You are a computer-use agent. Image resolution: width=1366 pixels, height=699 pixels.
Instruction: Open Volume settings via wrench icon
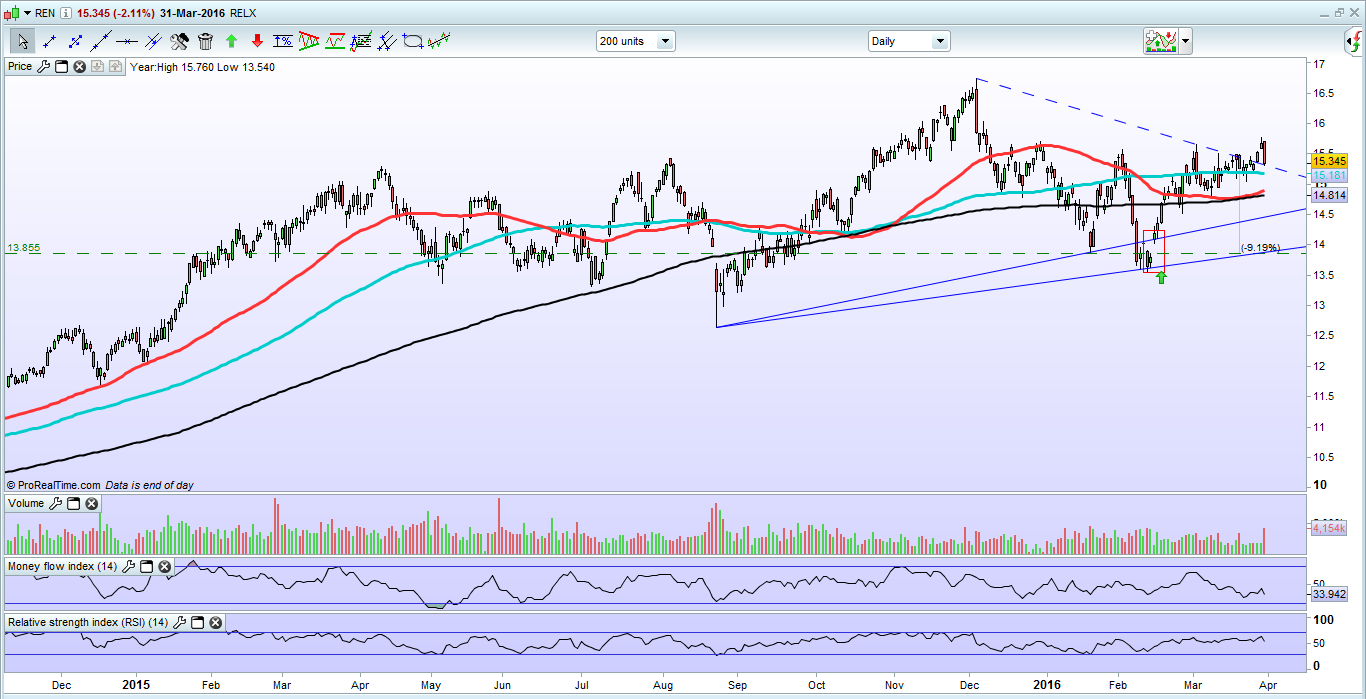(55, 504)
